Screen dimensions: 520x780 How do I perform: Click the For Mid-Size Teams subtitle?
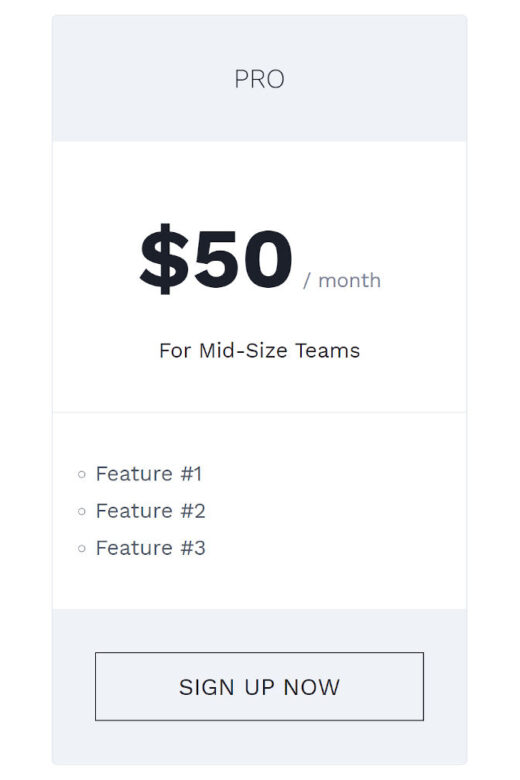pyautogui.click(x=259, y=350)
